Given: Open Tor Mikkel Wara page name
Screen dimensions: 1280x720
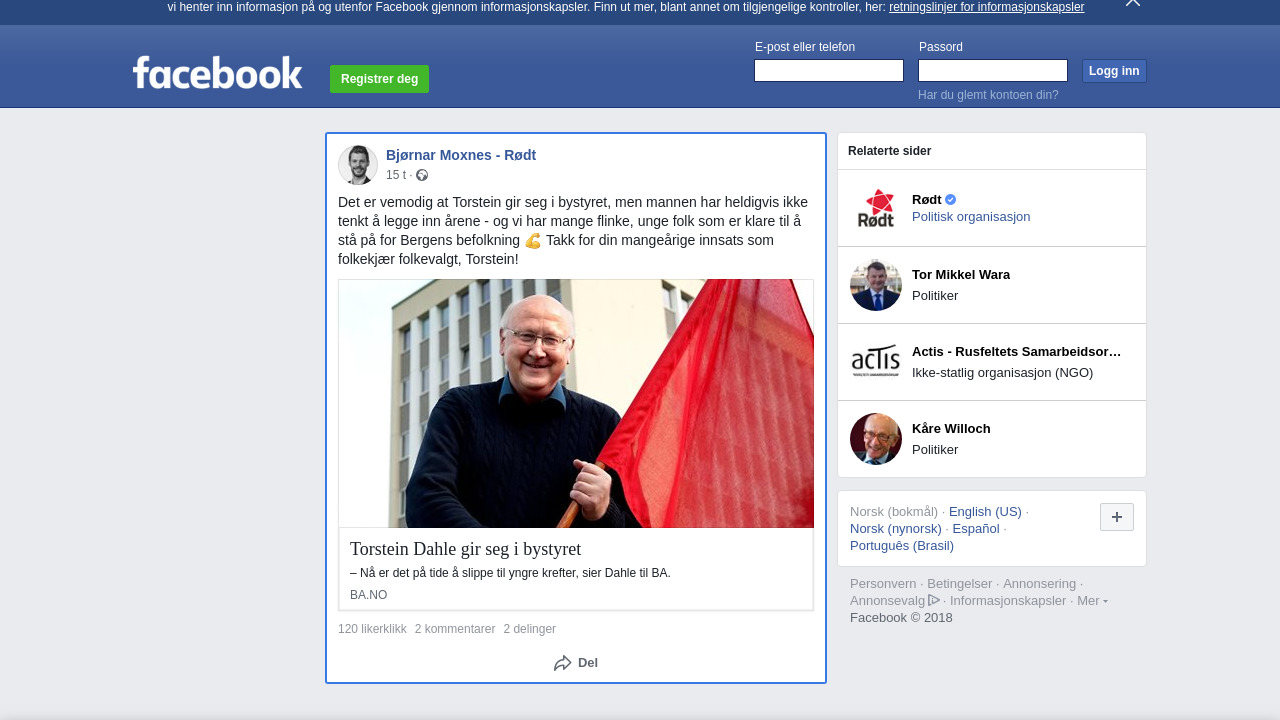Looking at the screenshot, I should tap(961, 275).
